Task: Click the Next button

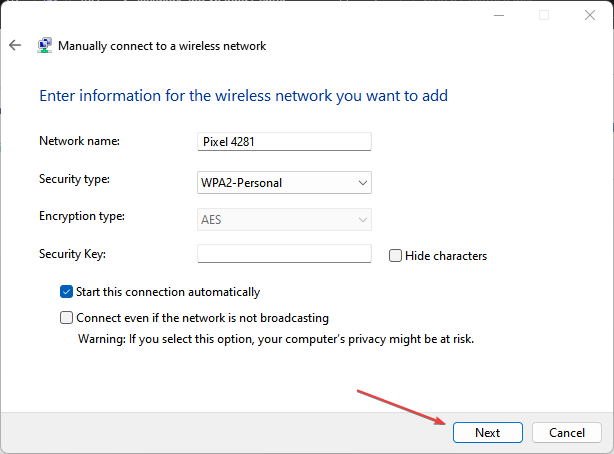Action: [487, 432]
